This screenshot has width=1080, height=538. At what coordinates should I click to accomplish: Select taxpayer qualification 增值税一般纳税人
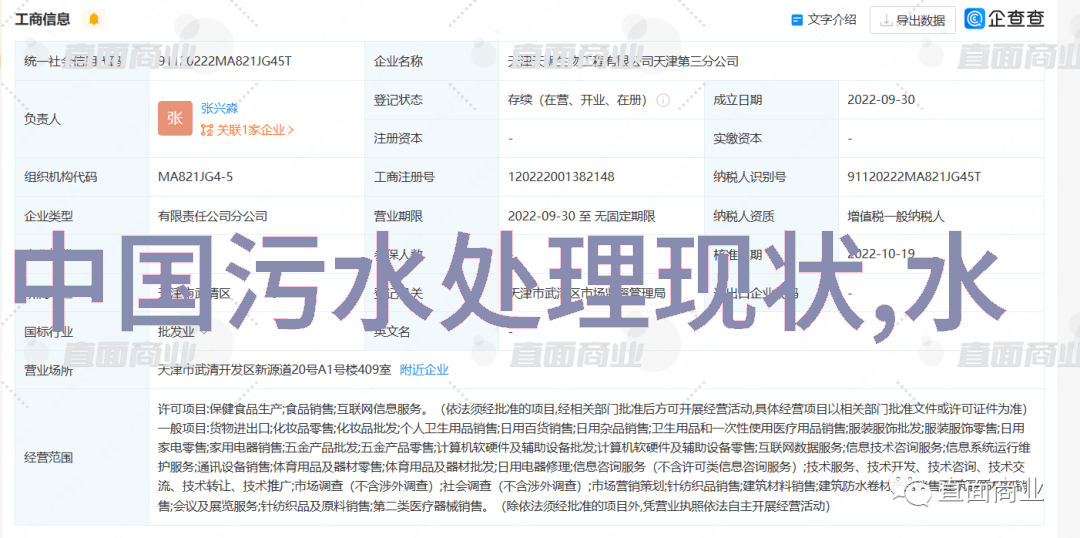(896, 216)
